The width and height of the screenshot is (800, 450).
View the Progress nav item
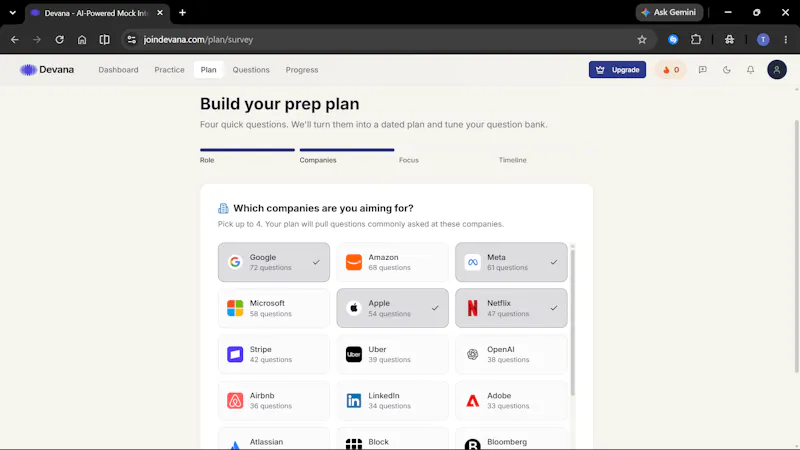[x=302, y=70]
